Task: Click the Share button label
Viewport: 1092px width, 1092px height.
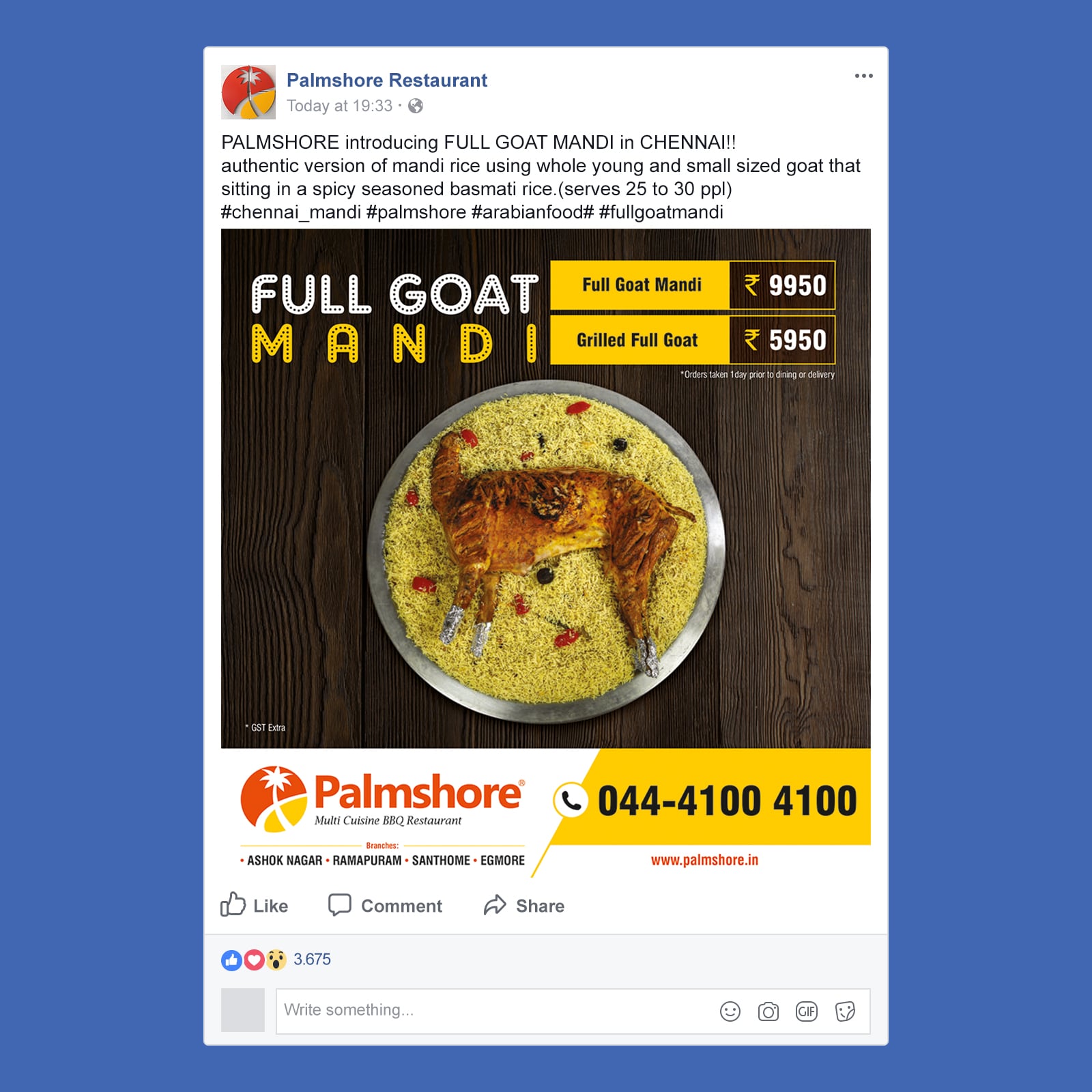Action: point(540,906)
